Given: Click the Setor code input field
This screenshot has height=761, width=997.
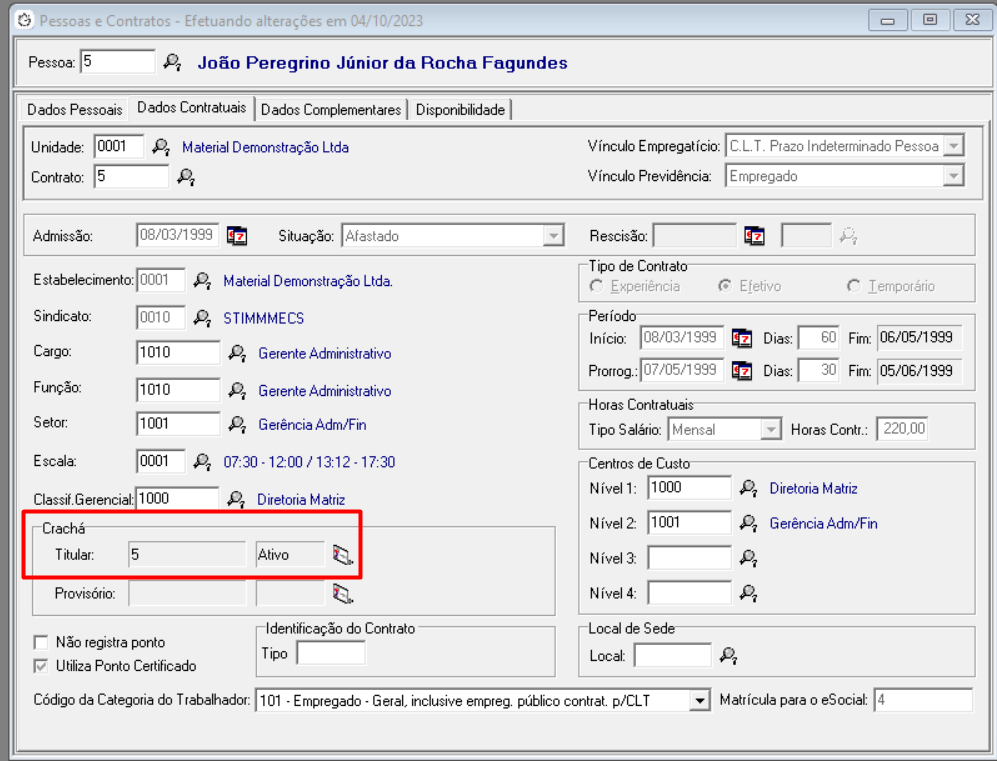Looking at the screenshot, I should pos(177,424).
